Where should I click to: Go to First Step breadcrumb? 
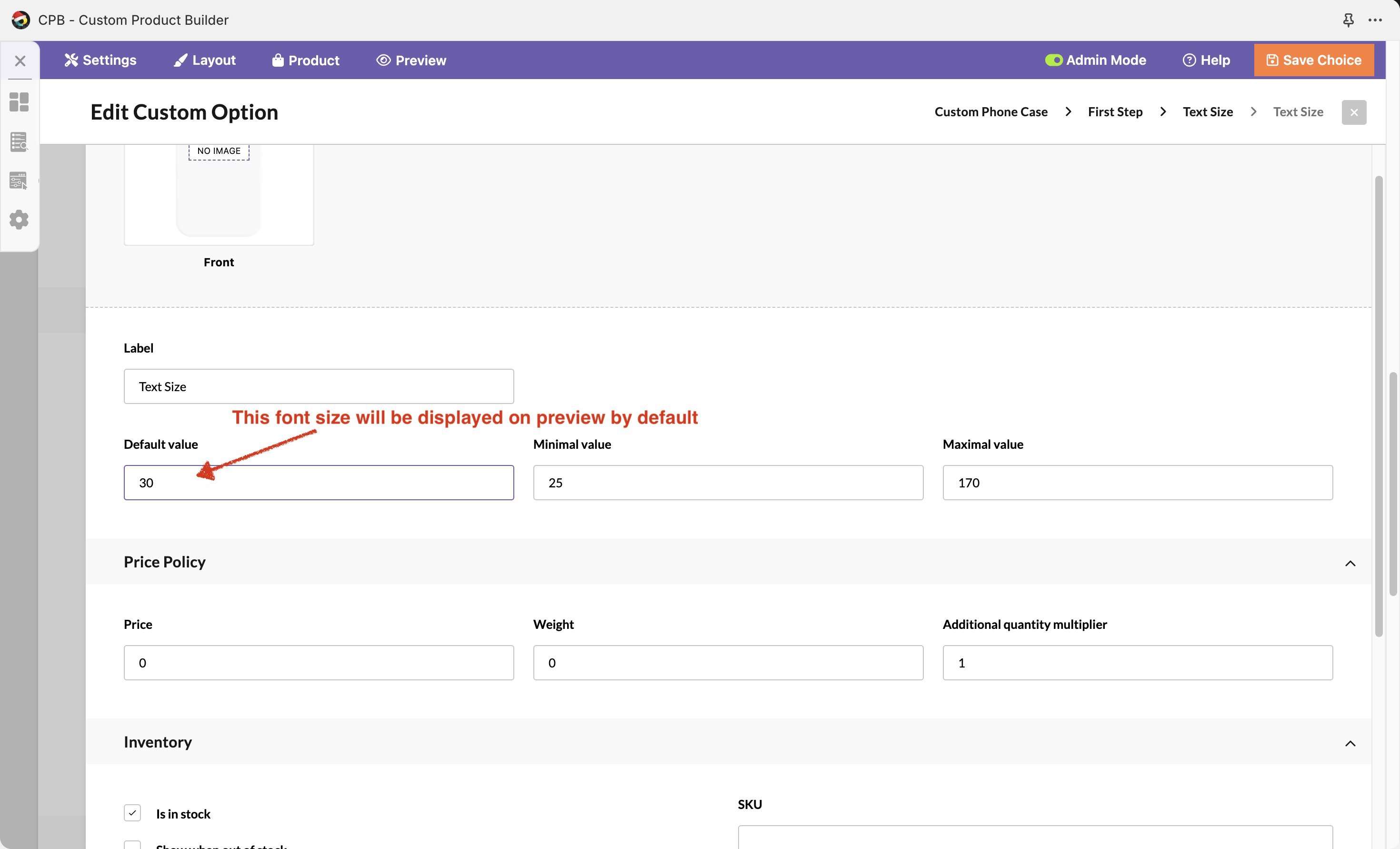click(x=1115, y=112)
